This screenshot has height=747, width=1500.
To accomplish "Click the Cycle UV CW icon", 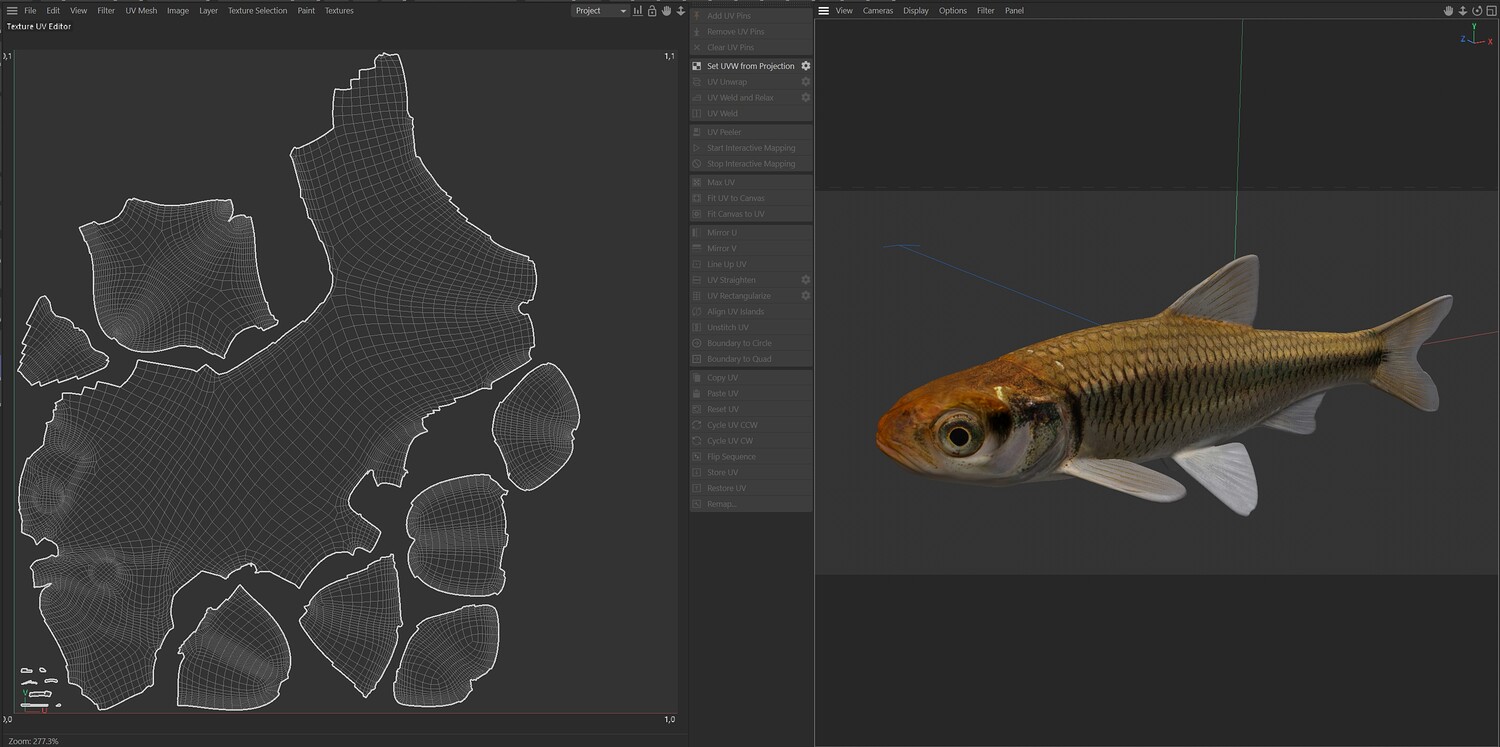I will point(697,441).
